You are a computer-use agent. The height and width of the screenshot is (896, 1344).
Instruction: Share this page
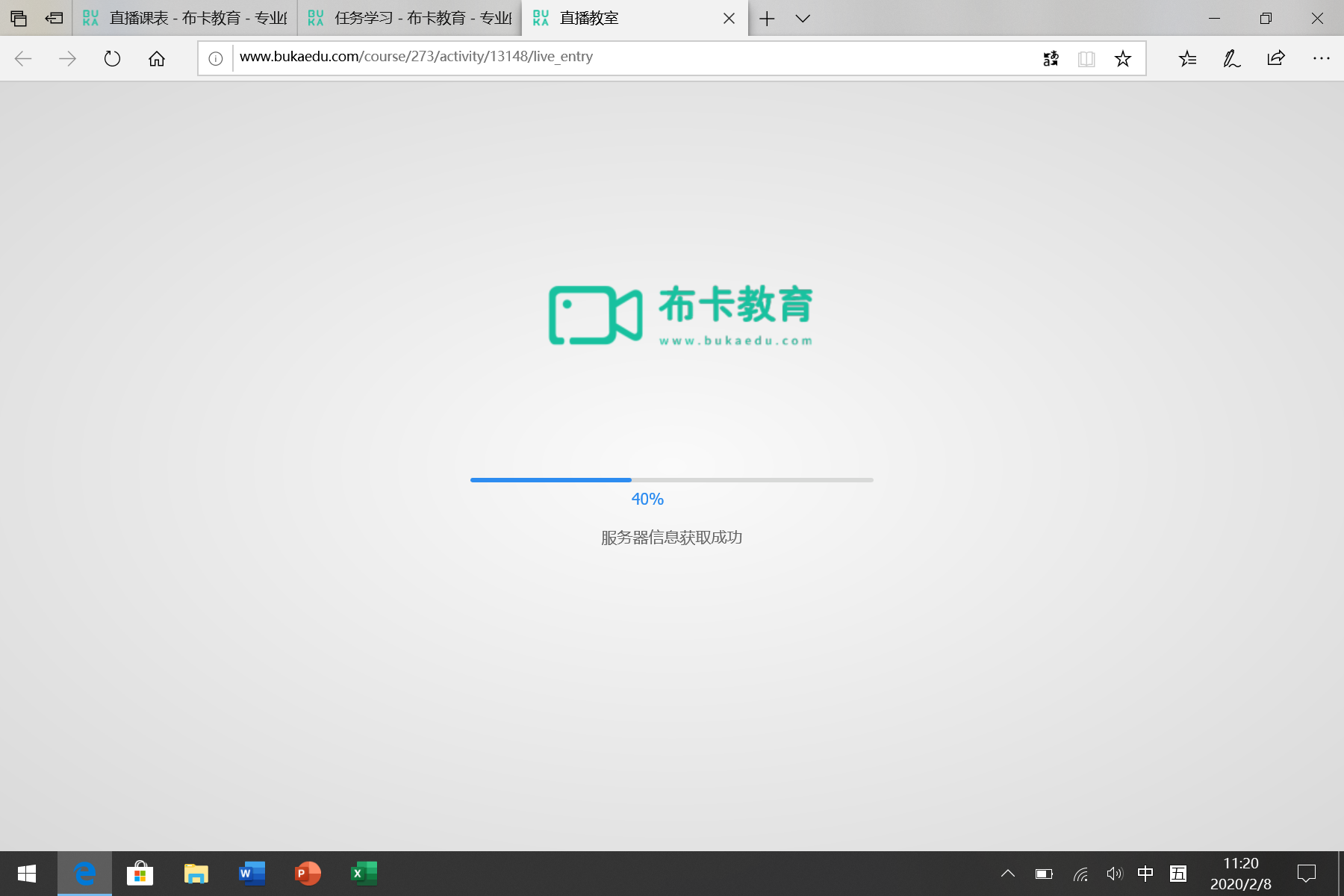pos(1276,58)
